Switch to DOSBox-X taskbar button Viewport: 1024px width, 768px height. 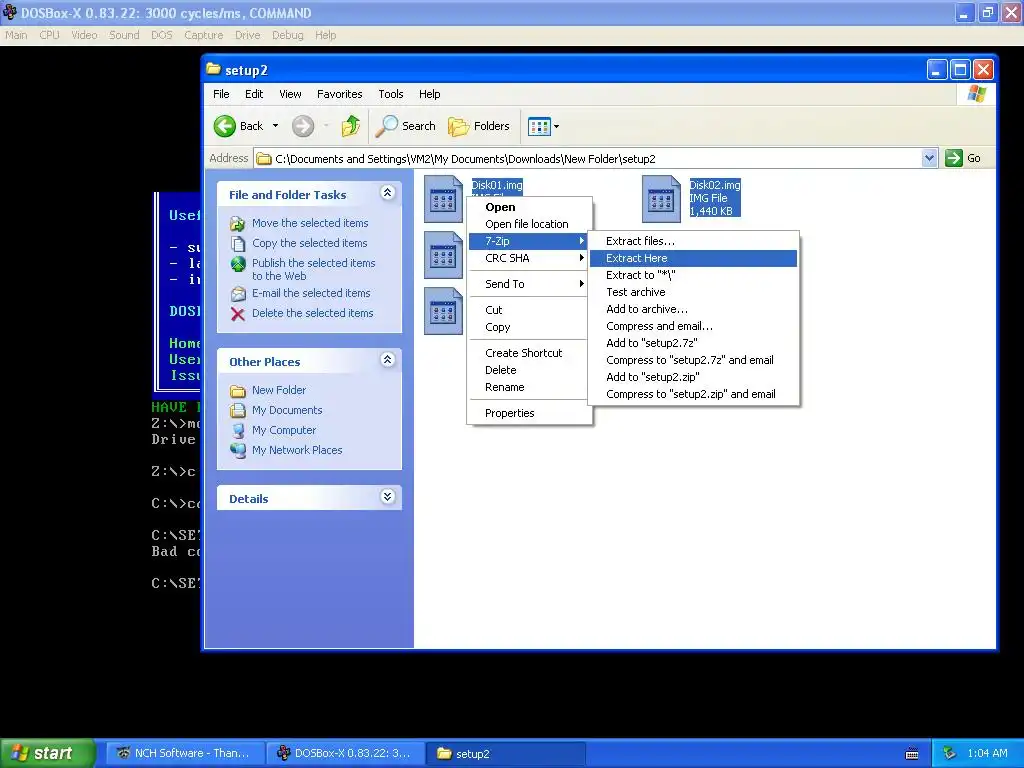(346, 753)
